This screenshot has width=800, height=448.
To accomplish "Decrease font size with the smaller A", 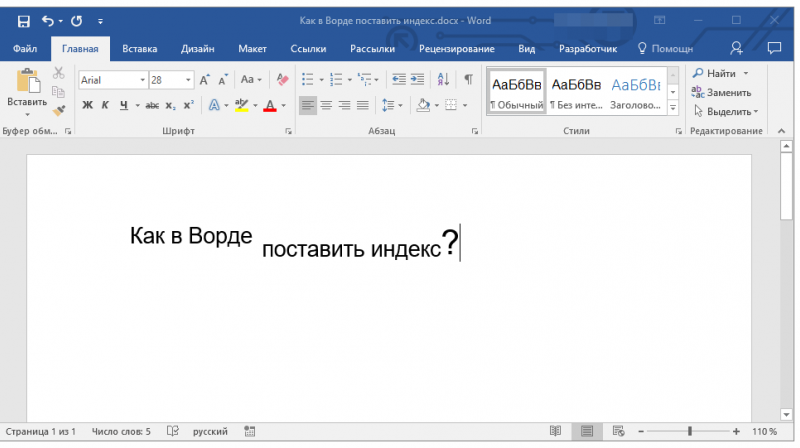I will pyautogui.click(x=223, y=80).
